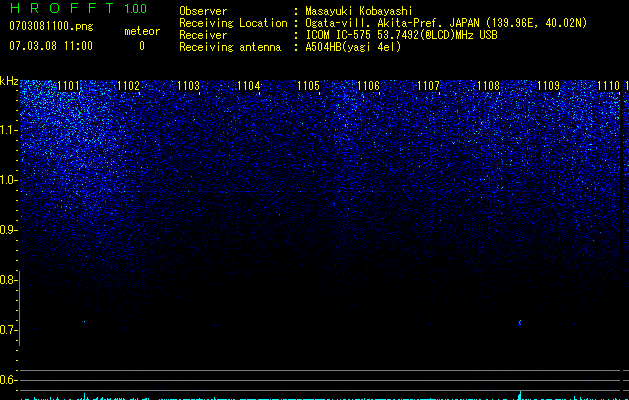Select observer name Masayuki Kobayashi

359,11
